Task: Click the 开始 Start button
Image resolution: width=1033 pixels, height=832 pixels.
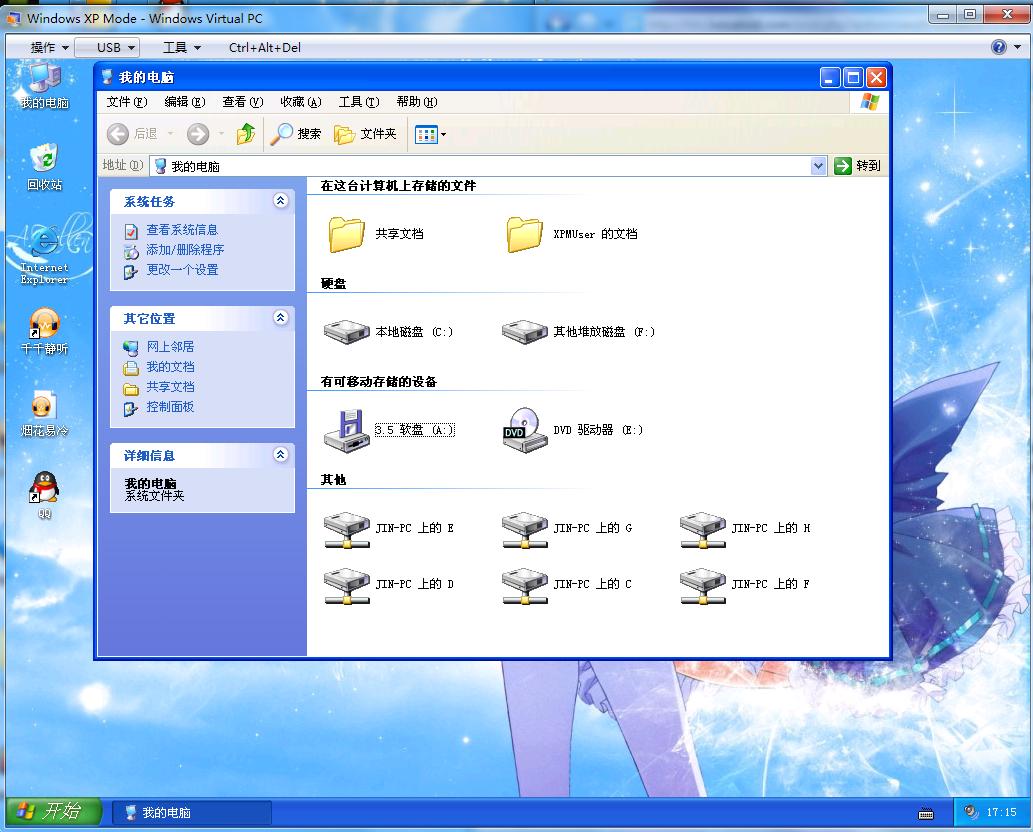Action: click(54, 811)
